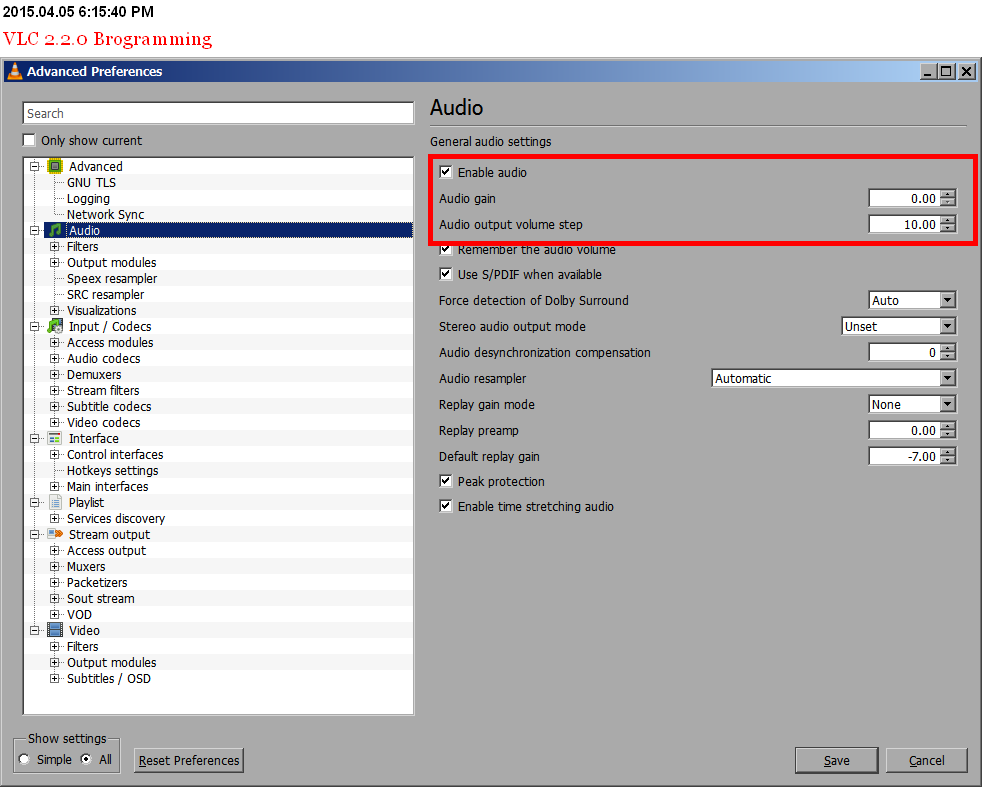
Task: Expand the Services discovery node
Action: coord(54,518)
